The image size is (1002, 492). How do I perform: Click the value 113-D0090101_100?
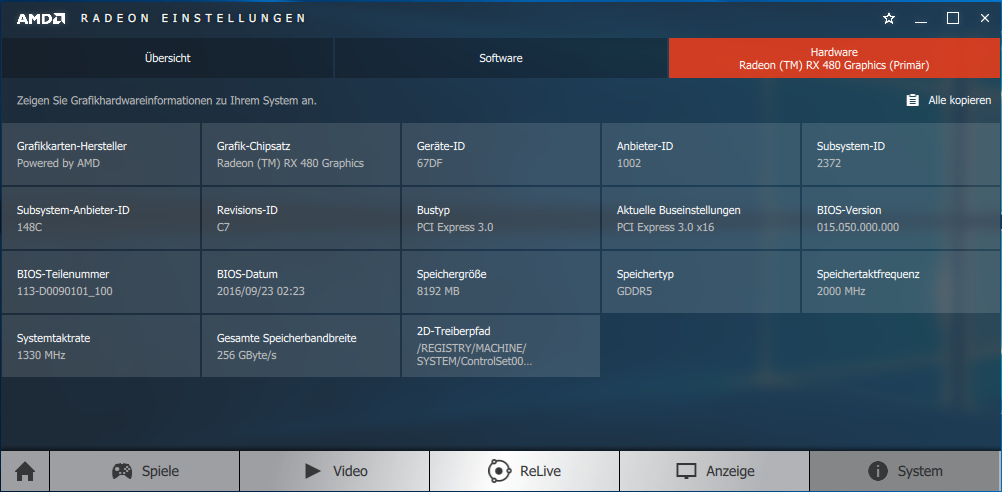[x=65, y=291]
